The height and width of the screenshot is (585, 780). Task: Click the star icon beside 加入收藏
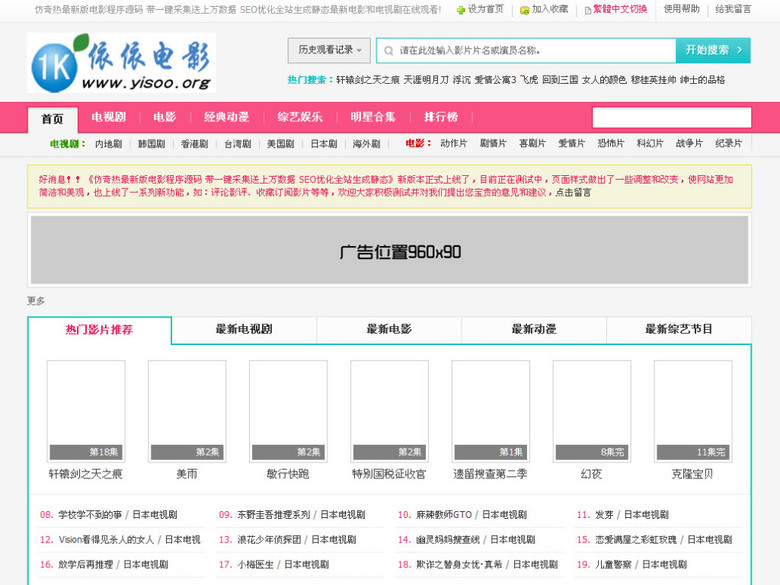524,10
